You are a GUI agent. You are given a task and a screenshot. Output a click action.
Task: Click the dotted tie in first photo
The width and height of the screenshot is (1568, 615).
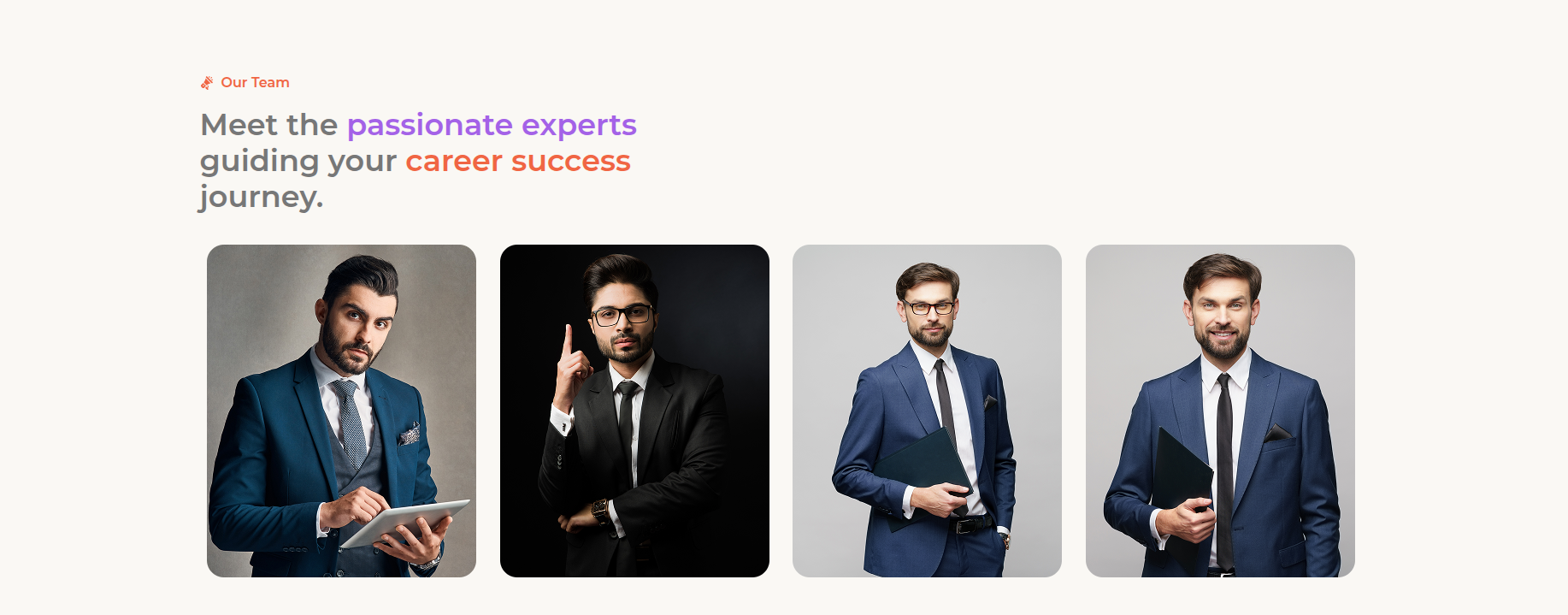click(351, 422)
